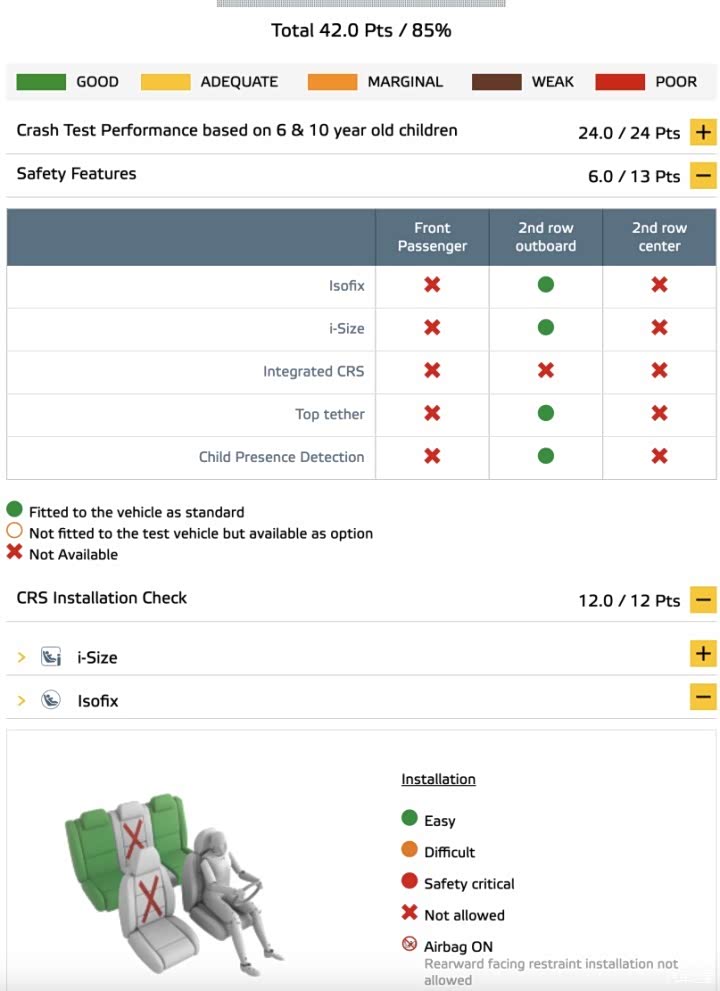
Task: Click the Integrated CRS row label
Action: [314, 371]
